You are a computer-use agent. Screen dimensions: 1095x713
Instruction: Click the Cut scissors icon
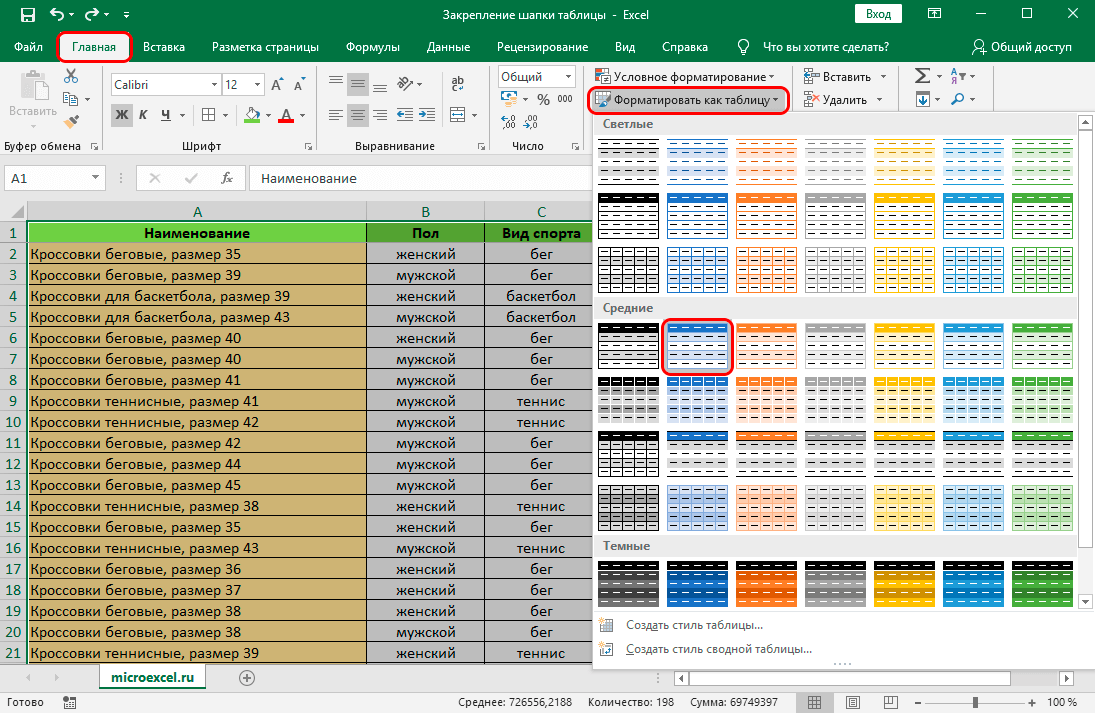pos(70,77)
